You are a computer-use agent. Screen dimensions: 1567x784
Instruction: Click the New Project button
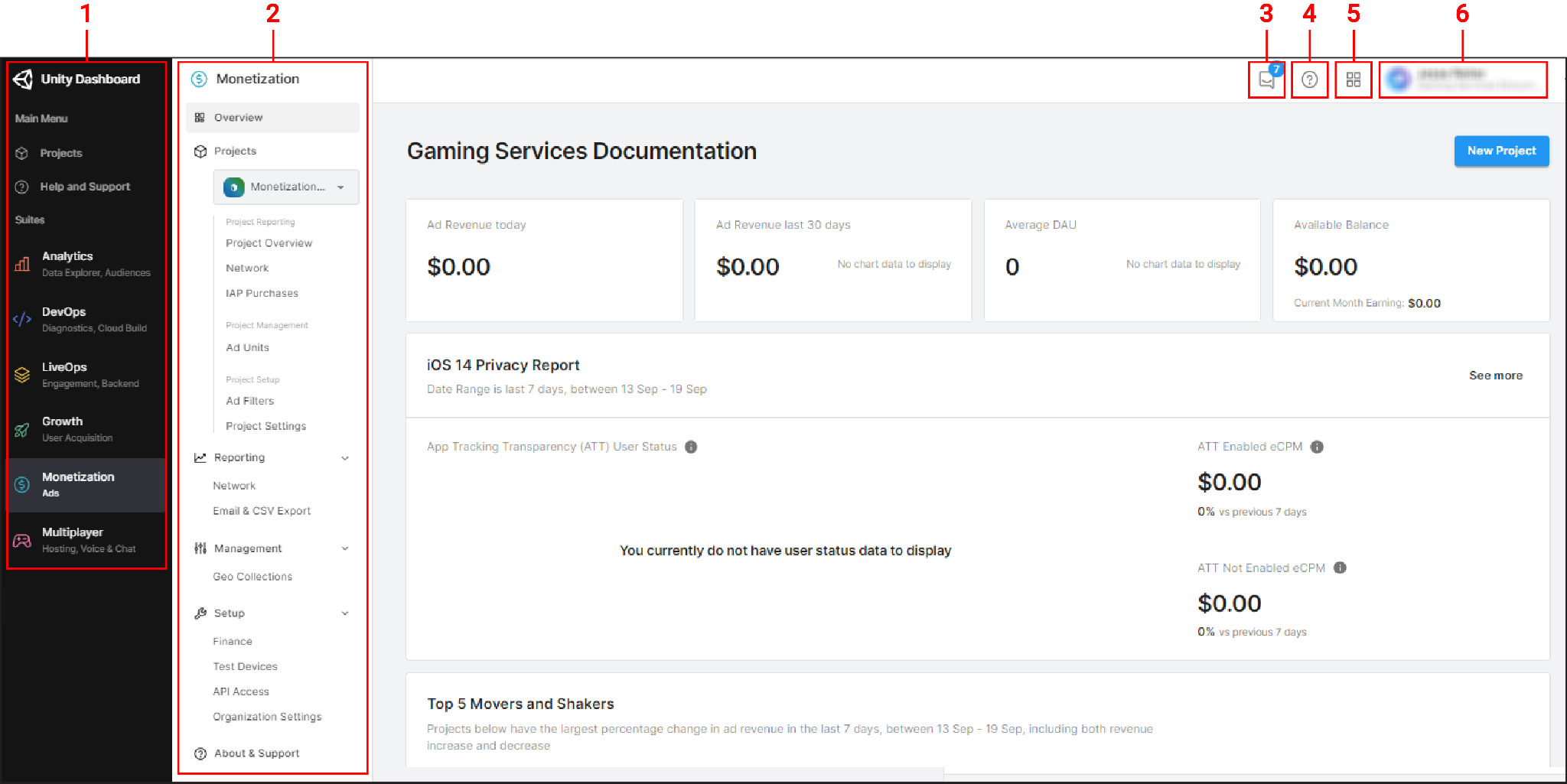pos(1500,151)
